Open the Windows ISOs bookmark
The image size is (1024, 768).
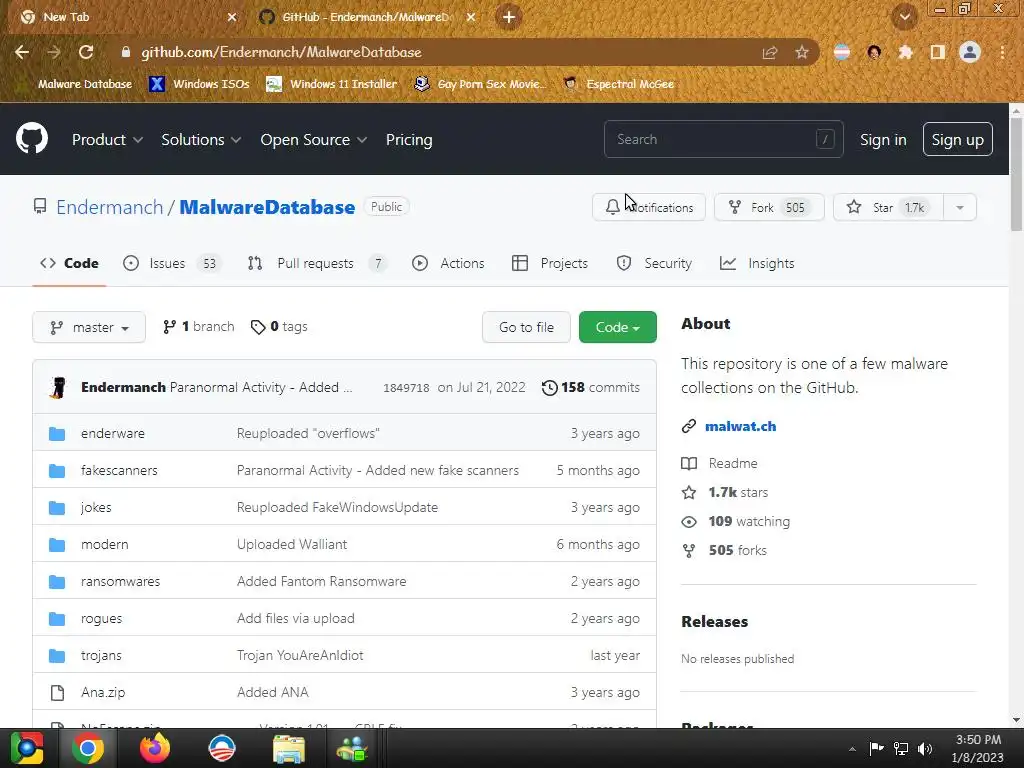tap(199, 84)
